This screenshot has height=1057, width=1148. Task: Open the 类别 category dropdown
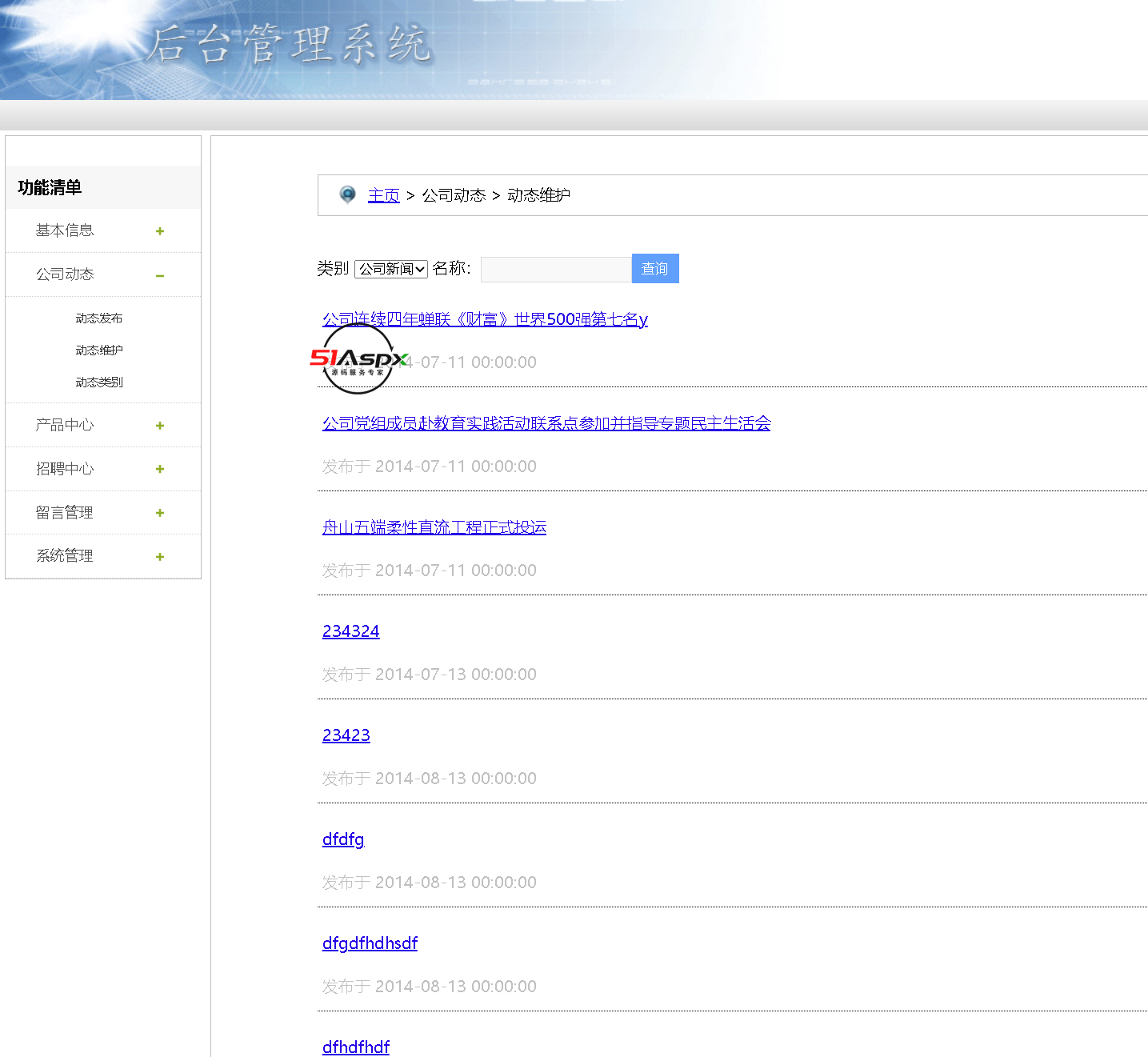391,269
